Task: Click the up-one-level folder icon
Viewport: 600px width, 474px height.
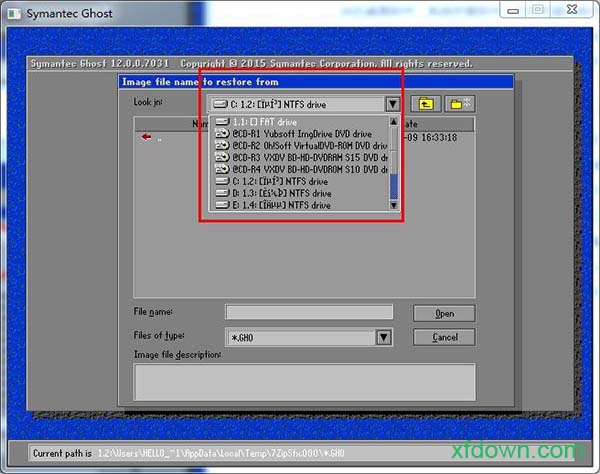Action: point(427,104)
